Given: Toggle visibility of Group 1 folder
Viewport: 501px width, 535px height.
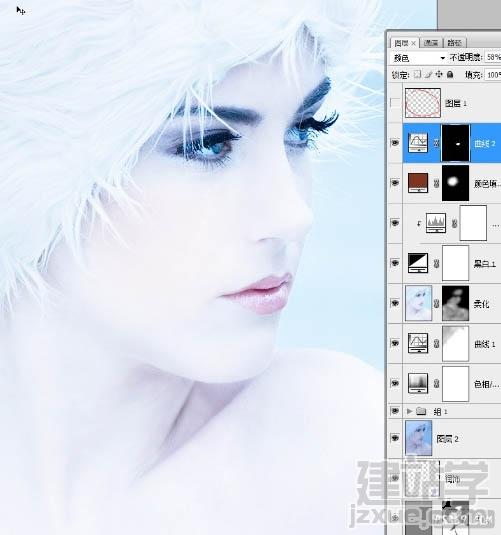Looking at the screenshot, I should click(395, 411).
